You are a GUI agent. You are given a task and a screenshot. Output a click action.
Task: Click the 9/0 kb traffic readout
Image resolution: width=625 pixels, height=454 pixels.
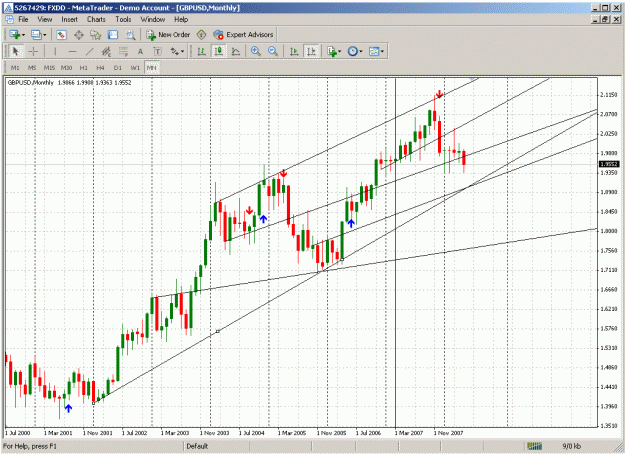[571, 446]
